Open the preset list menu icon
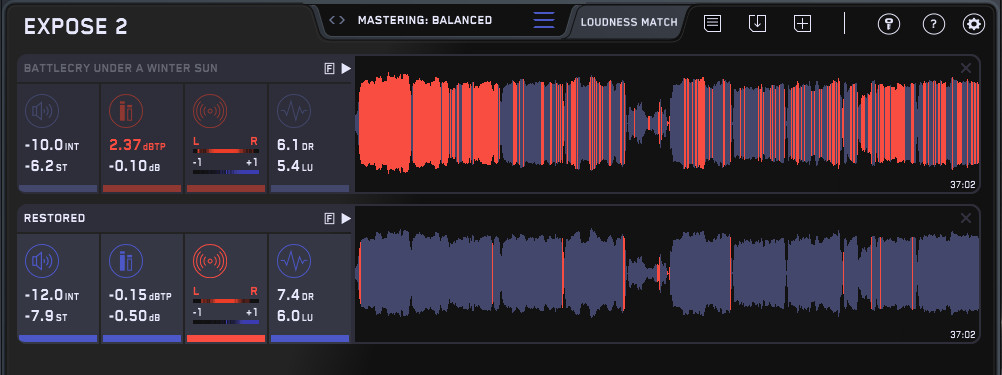Image resolution: width=1002 pixels, height=375 pixels. point(544,20)
